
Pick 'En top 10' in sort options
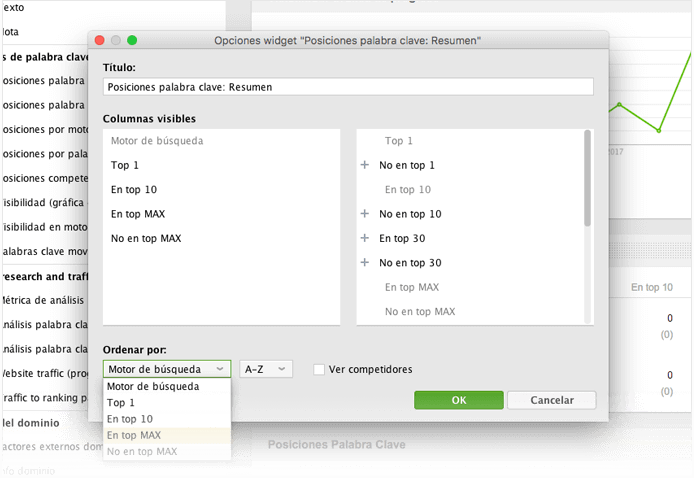pos(131,419)
